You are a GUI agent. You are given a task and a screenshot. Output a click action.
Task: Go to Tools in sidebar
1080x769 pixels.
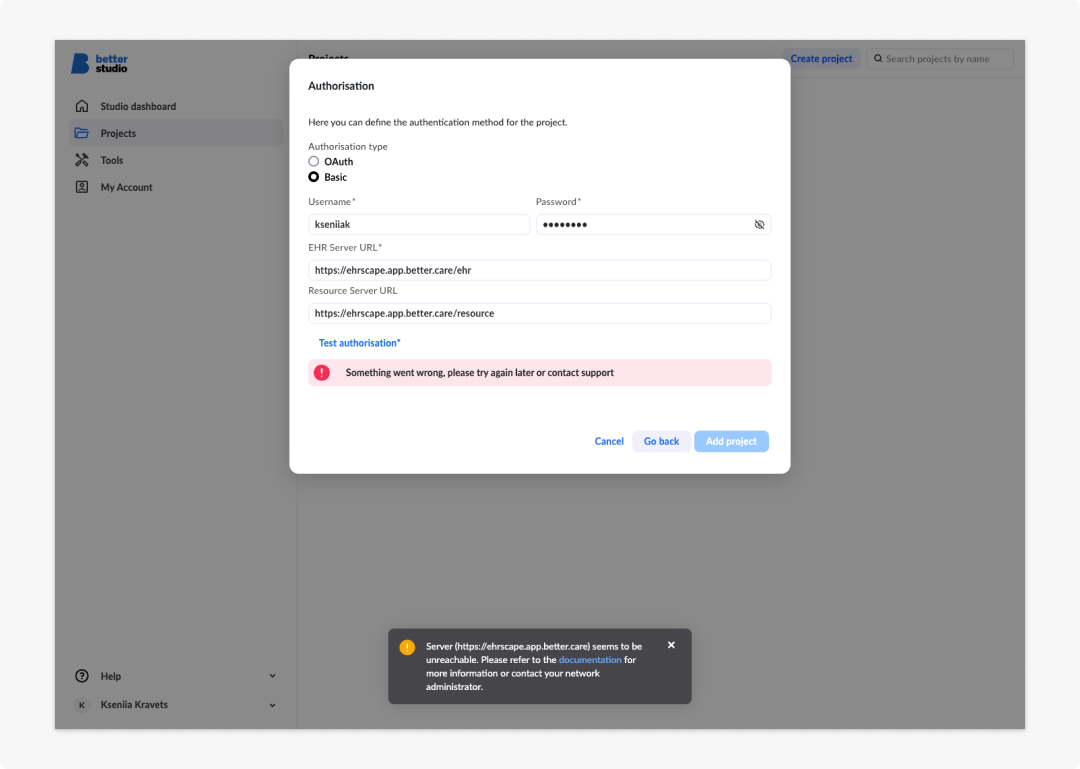point(176,160)
